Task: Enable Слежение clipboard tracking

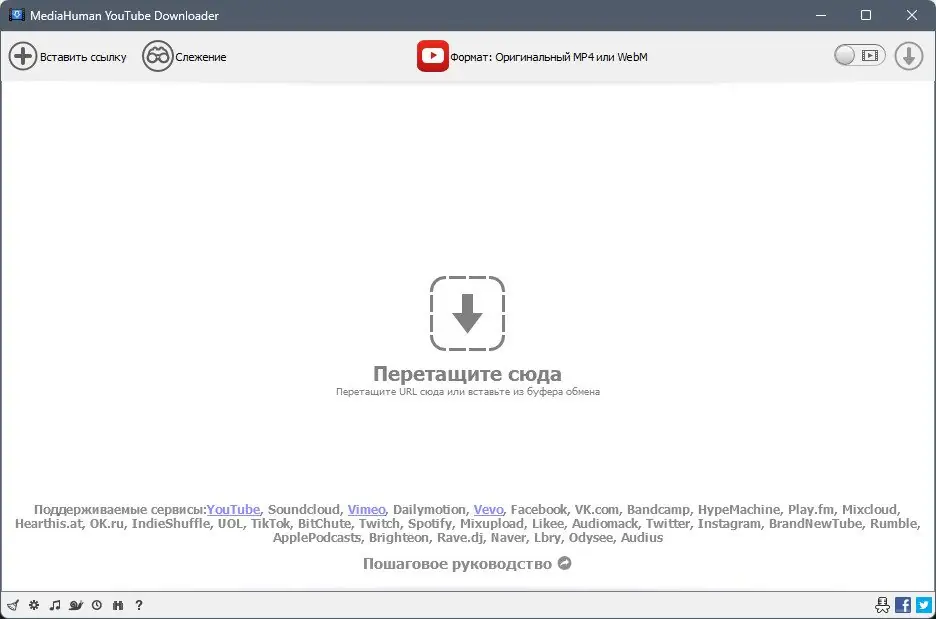Action: pyautogui.click(x=185, y=57)
